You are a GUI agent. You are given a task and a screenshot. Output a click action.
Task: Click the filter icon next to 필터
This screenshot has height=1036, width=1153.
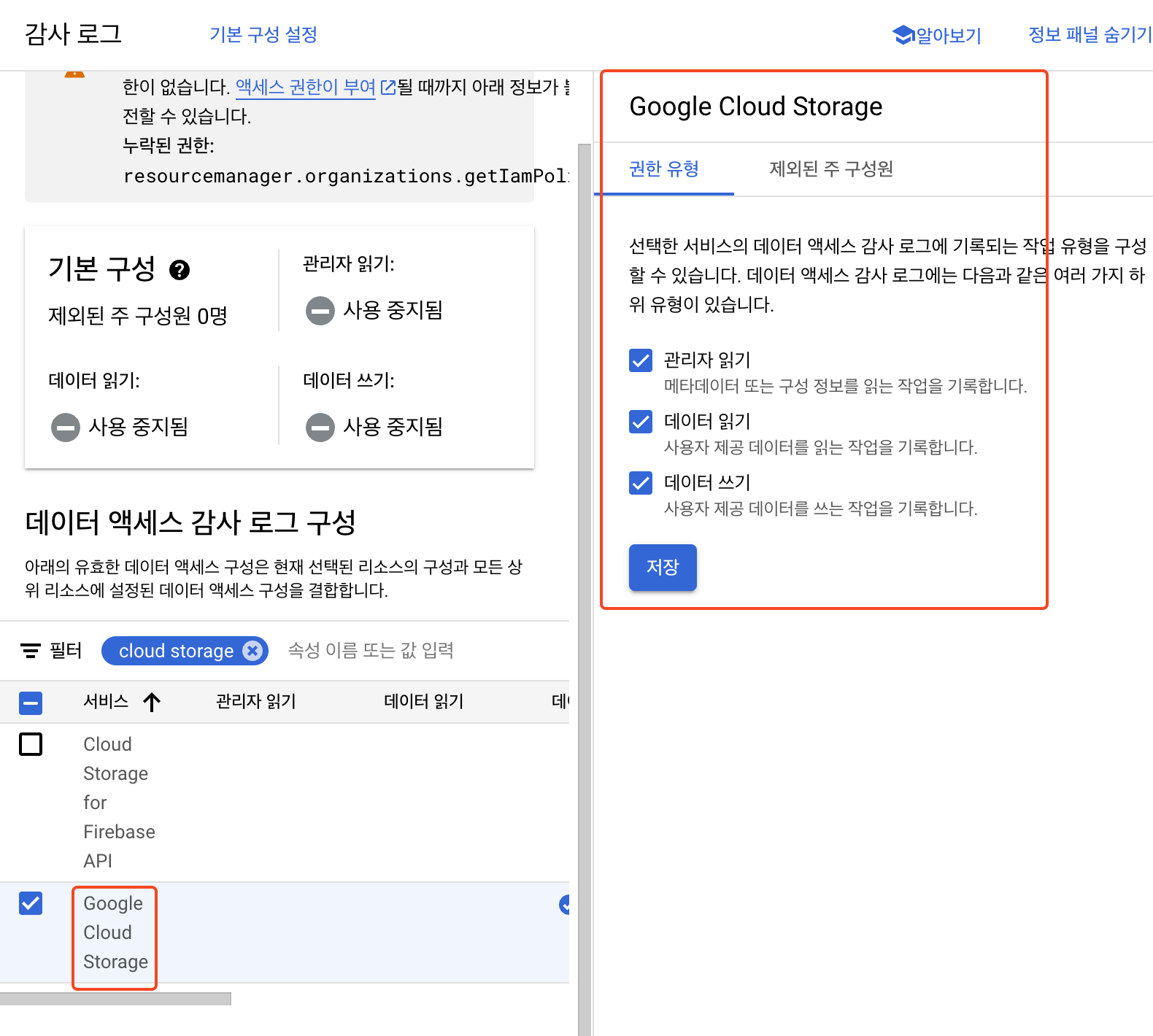click(31, 651)
